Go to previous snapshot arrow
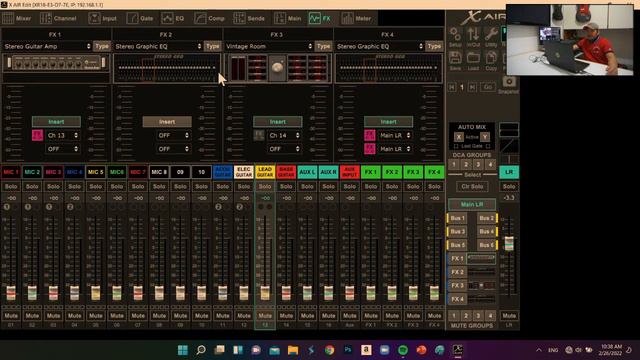Image resolution: width=640 pixels, height=360 pixels. [452, 87]
